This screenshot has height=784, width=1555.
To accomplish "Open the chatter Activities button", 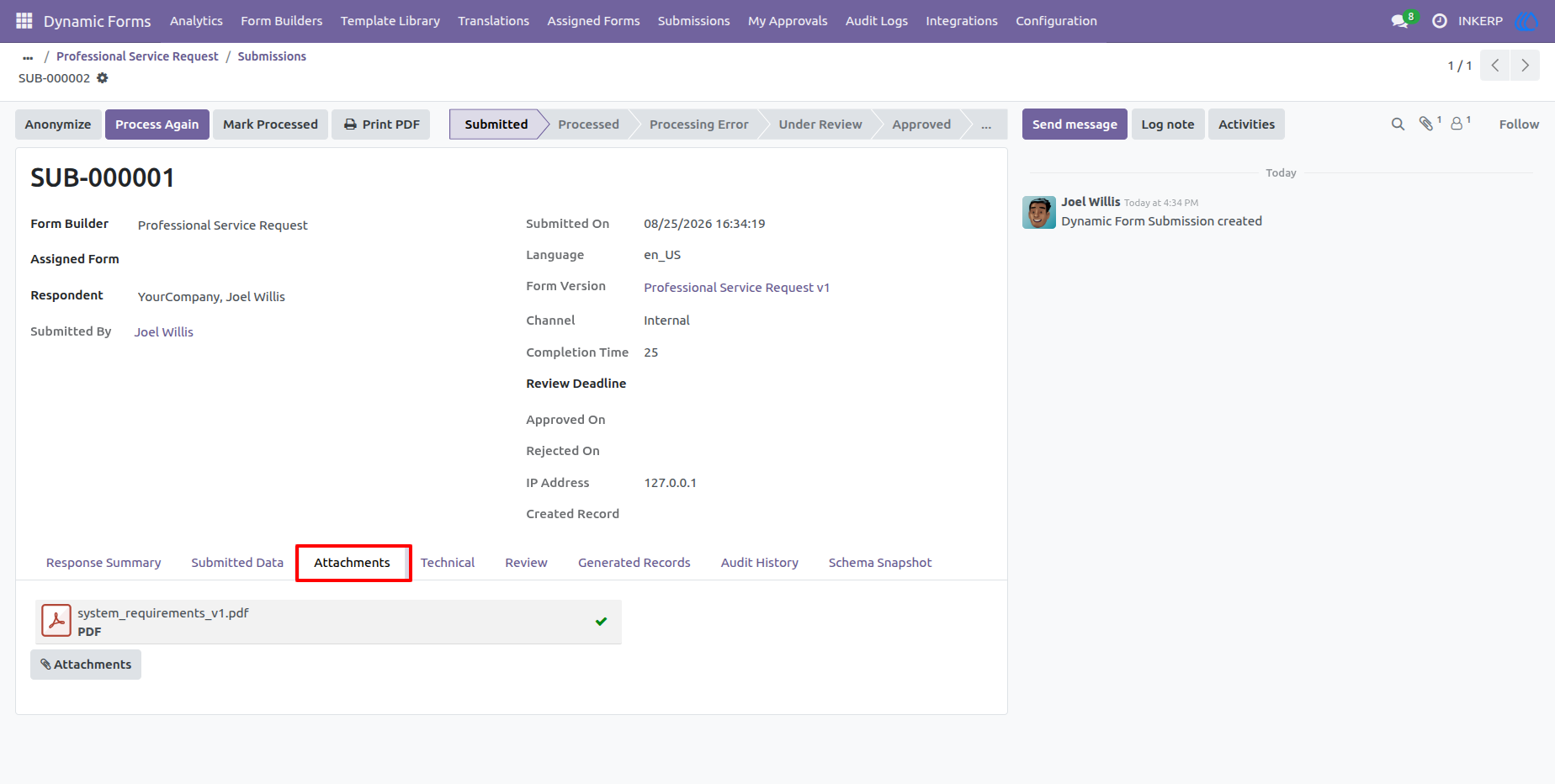I will click(1246, 124).
